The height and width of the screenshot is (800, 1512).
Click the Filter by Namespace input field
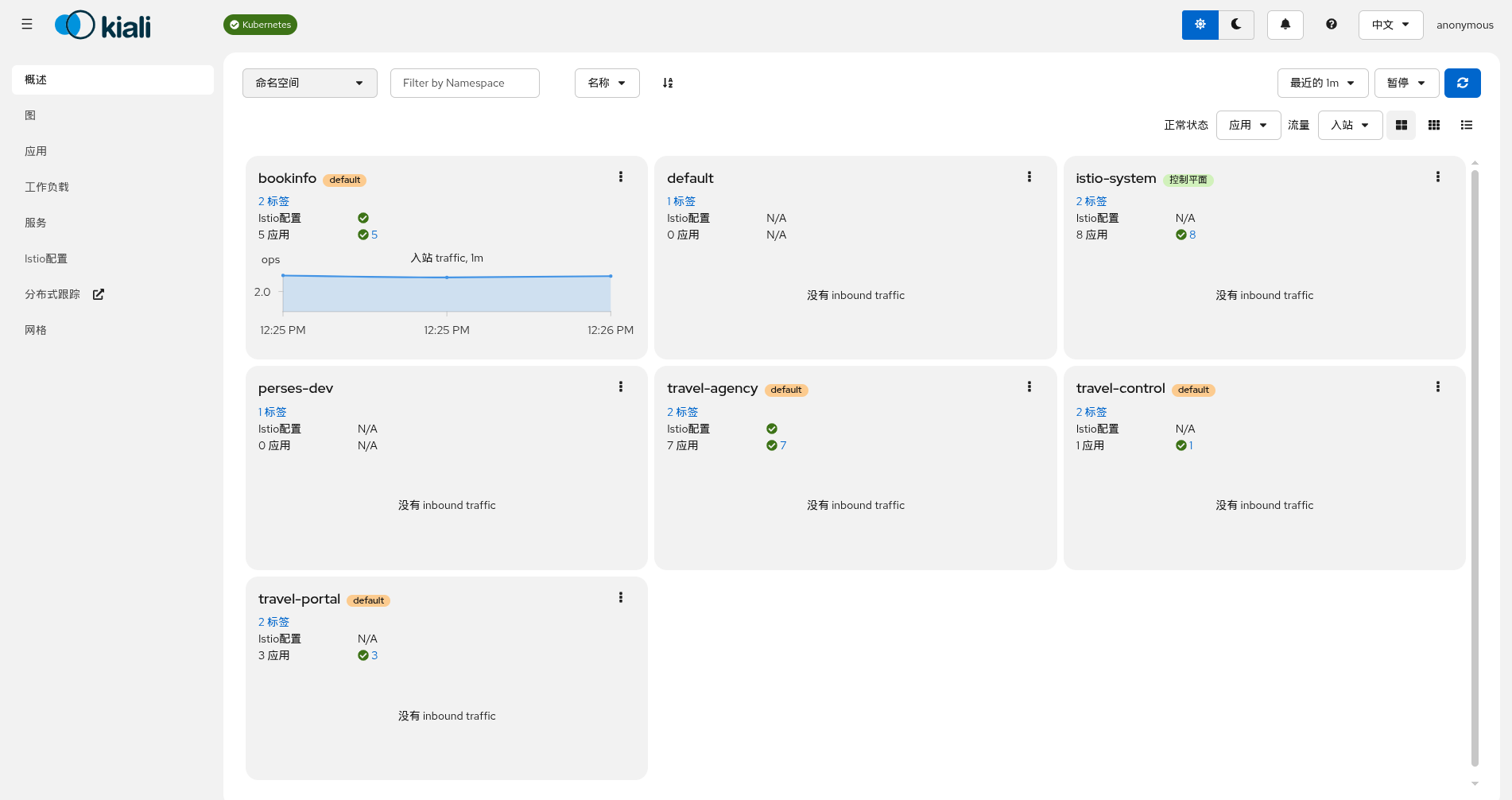pos(464,83)
